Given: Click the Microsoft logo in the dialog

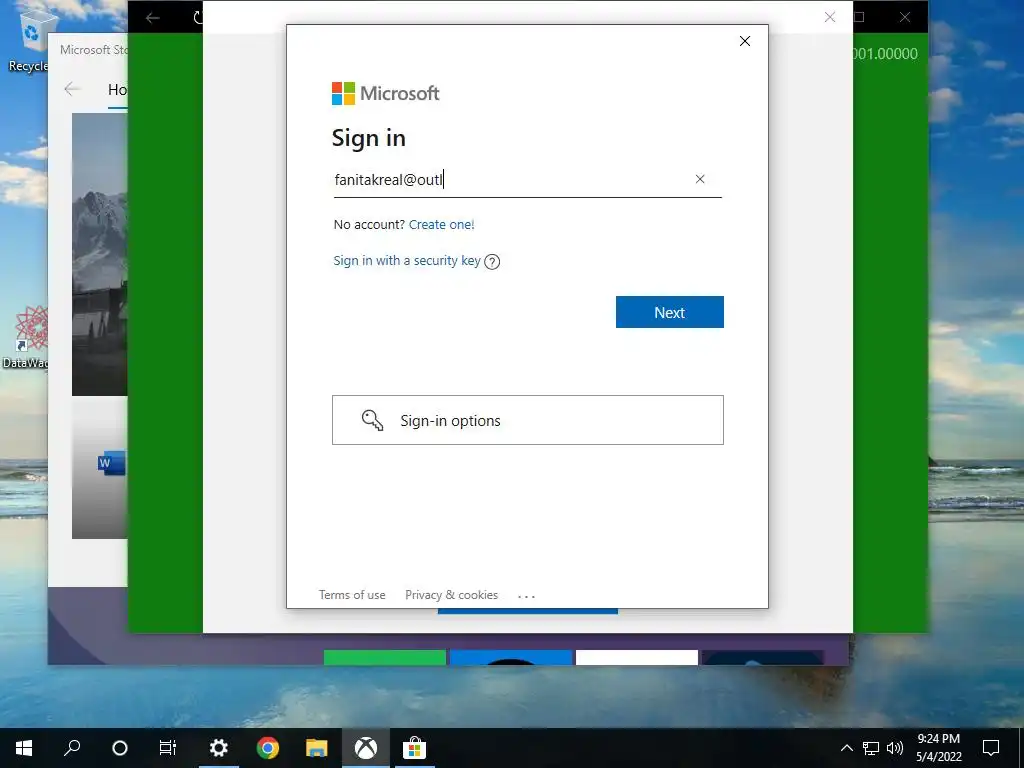Looking at the screenshot, I should pyautogui.click(x=385, y=93).
